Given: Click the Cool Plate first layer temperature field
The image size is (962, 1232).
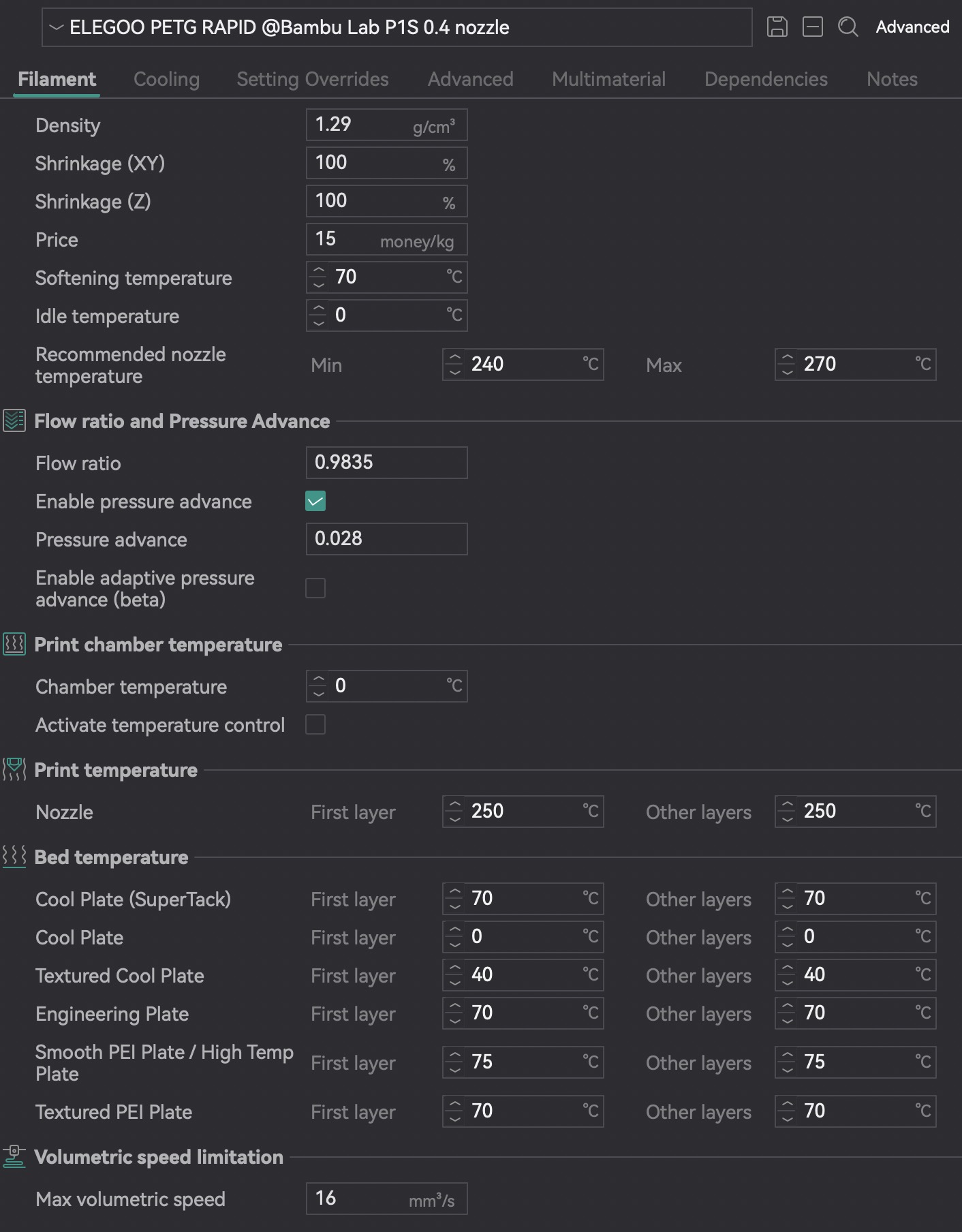Looking at the screenshot, I should [523, 937].
